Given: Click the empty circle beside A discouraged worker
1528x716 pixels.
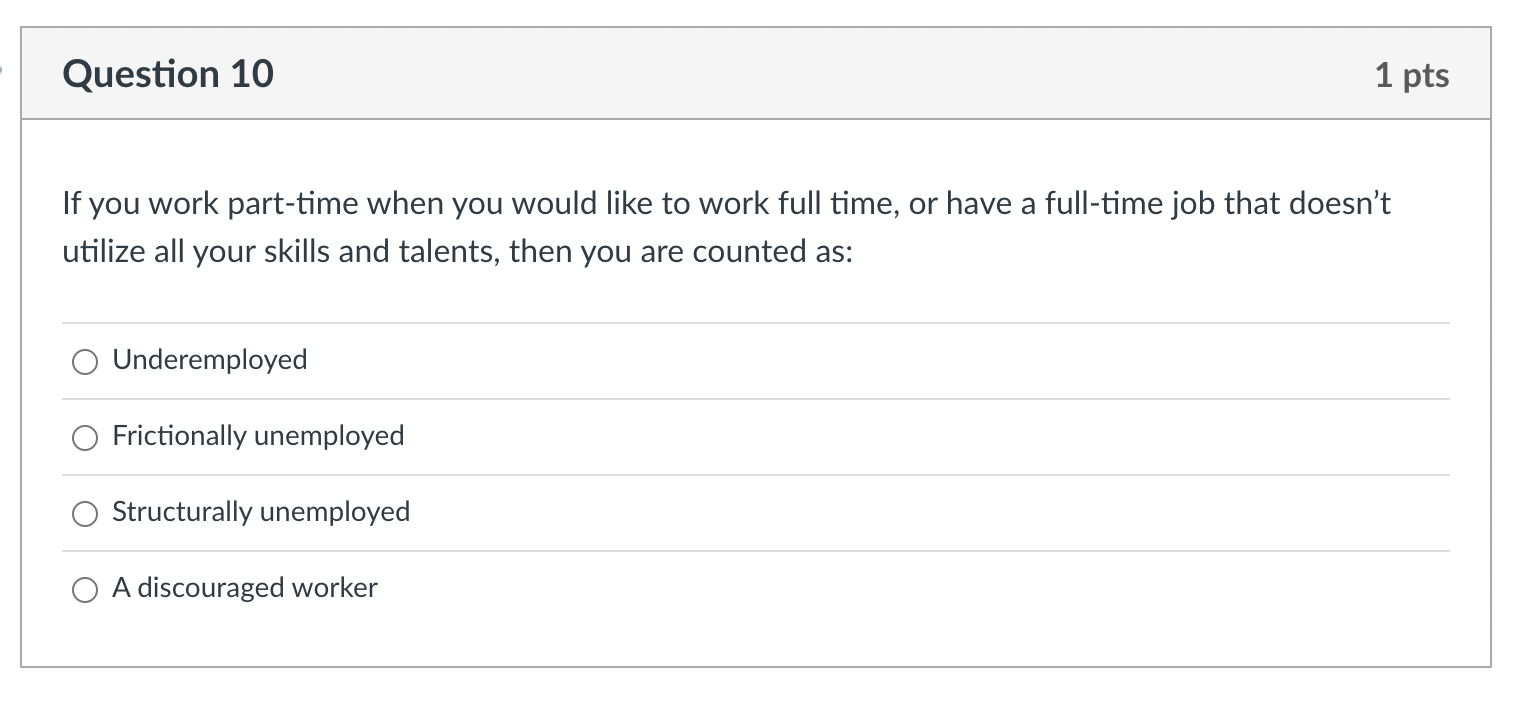Looking at the screenshot, I should (x=85, y=589).
